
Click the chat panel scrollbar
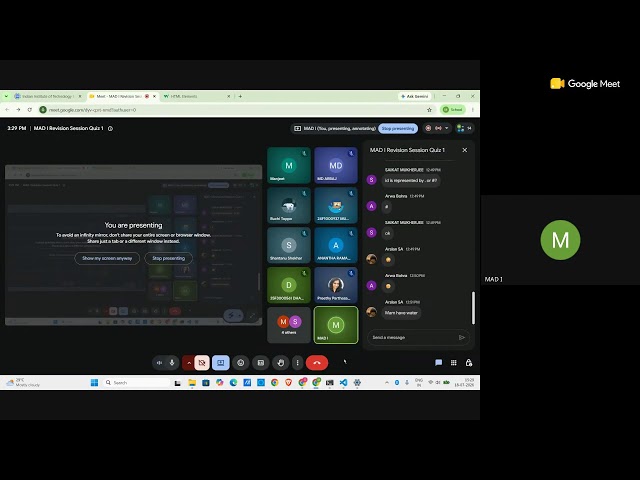473,308
